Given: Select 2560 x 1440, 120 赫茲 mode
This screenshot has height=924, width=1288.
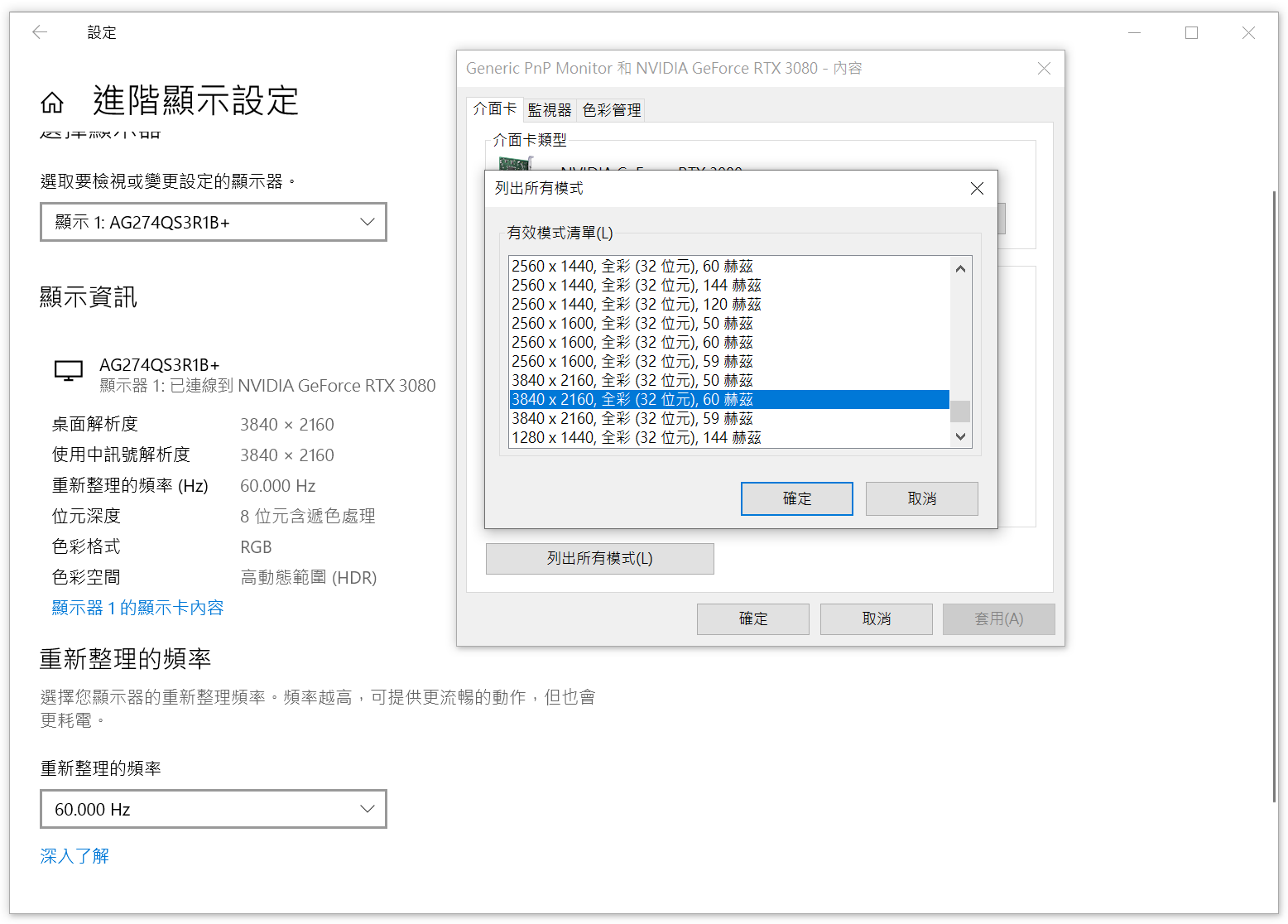Looking at the screenshot, I should 729,304.
